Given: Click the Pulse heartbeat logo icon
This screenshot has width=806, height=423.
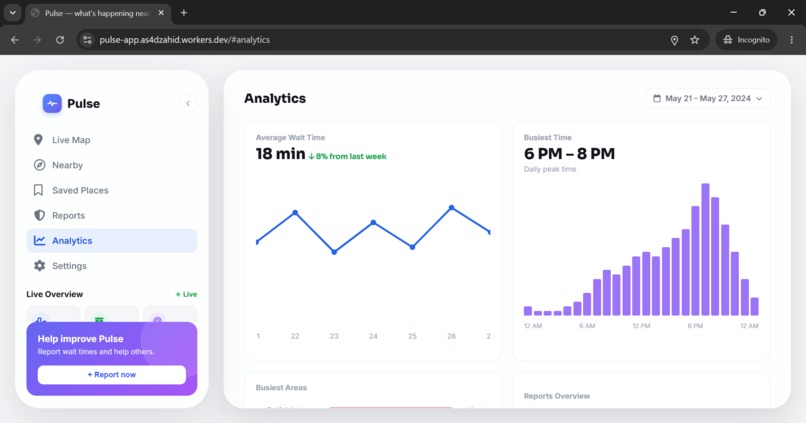Looking at the screenshot, I should [x=52, y=103].
